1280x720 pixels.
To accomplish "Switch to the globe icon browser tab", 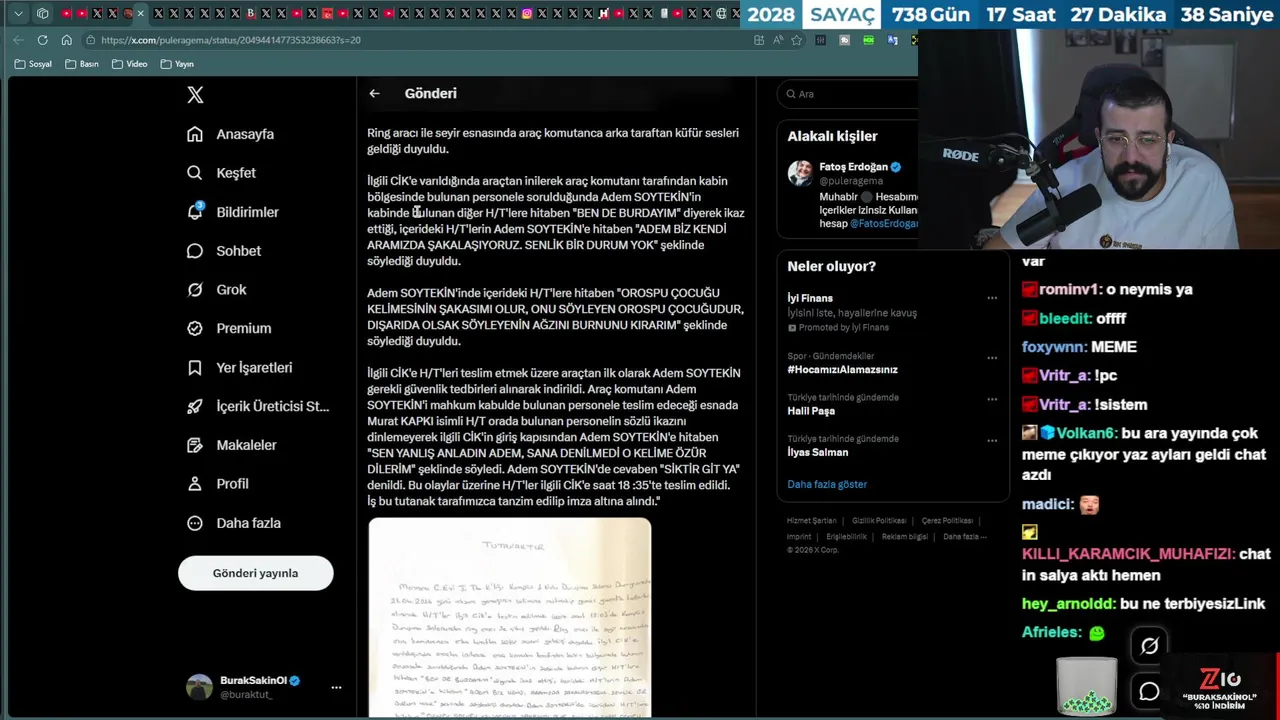I will click(x=722, y=14).
